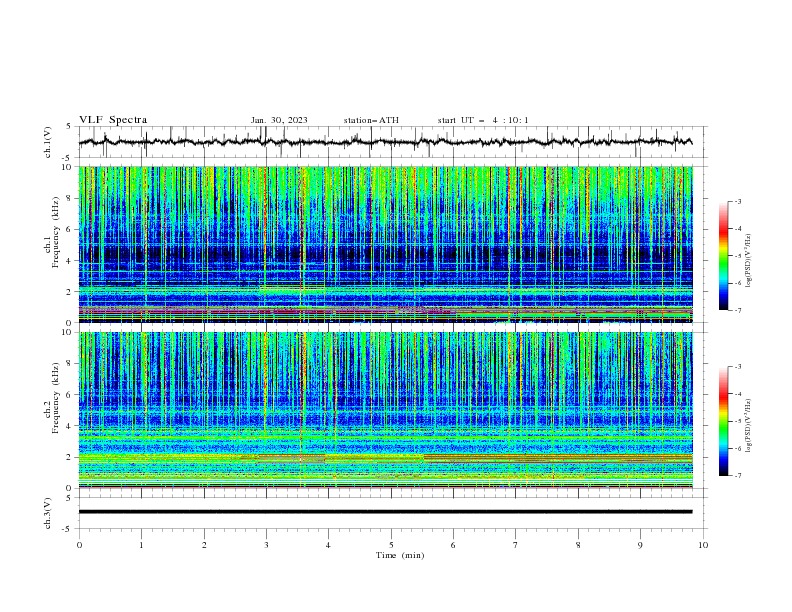The image size is (792, 612).
Task: Click the "-5" volt tick of ch.3 waveform
Action: [67, 529]
